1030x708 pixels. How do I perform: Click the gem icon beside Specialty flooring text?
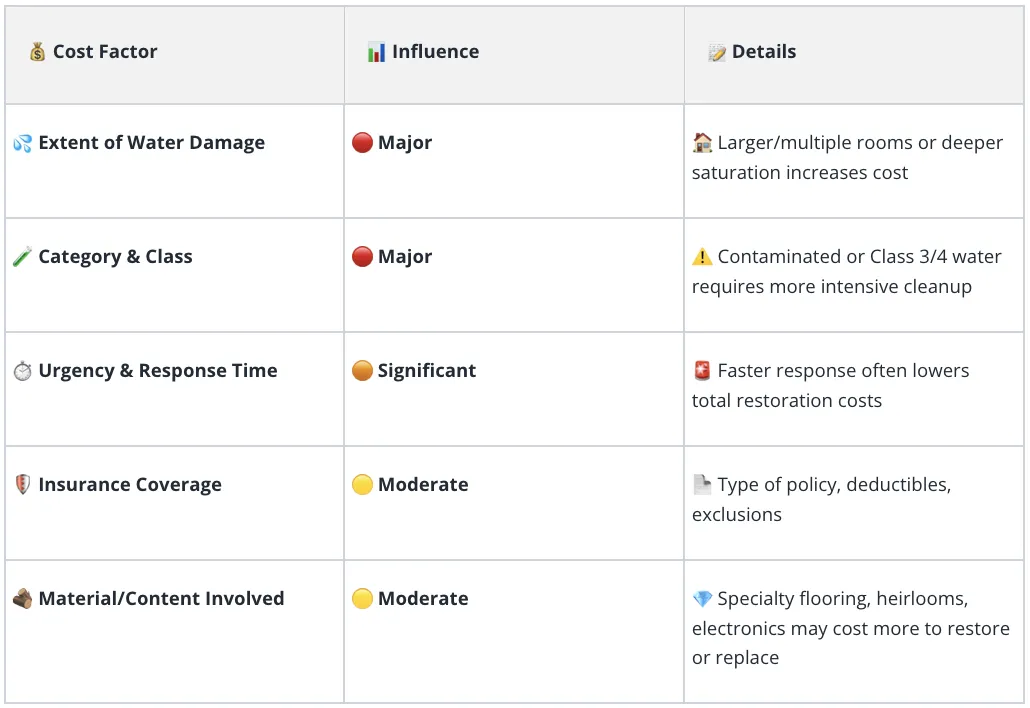coord(702,599)
